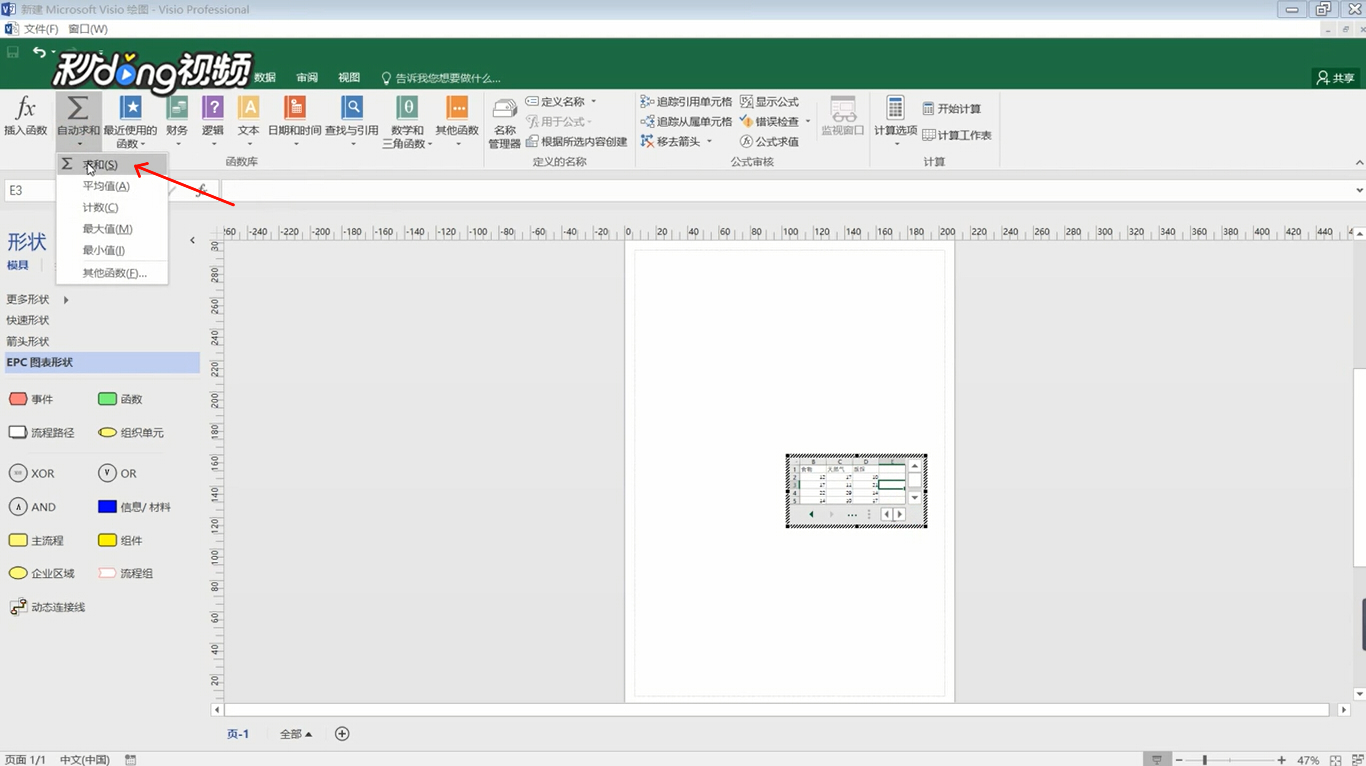1366x766 pixels.
Task: Click Create from Selection (根据所选内容创建)
Action: tap(577, 142)
